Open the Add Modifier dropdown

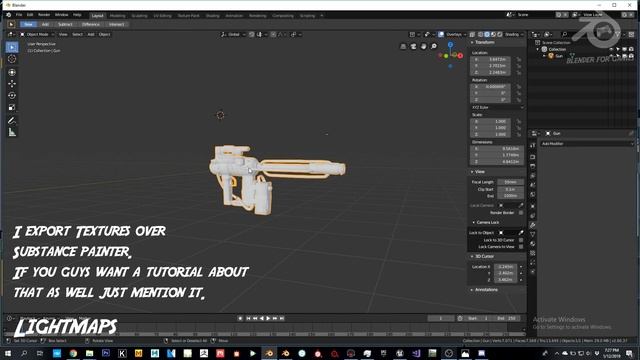pos(587,144)
